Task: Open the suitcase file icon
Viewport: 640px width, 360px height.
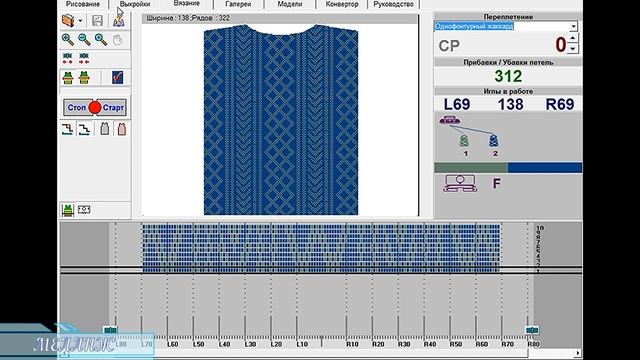Action: 68,20
